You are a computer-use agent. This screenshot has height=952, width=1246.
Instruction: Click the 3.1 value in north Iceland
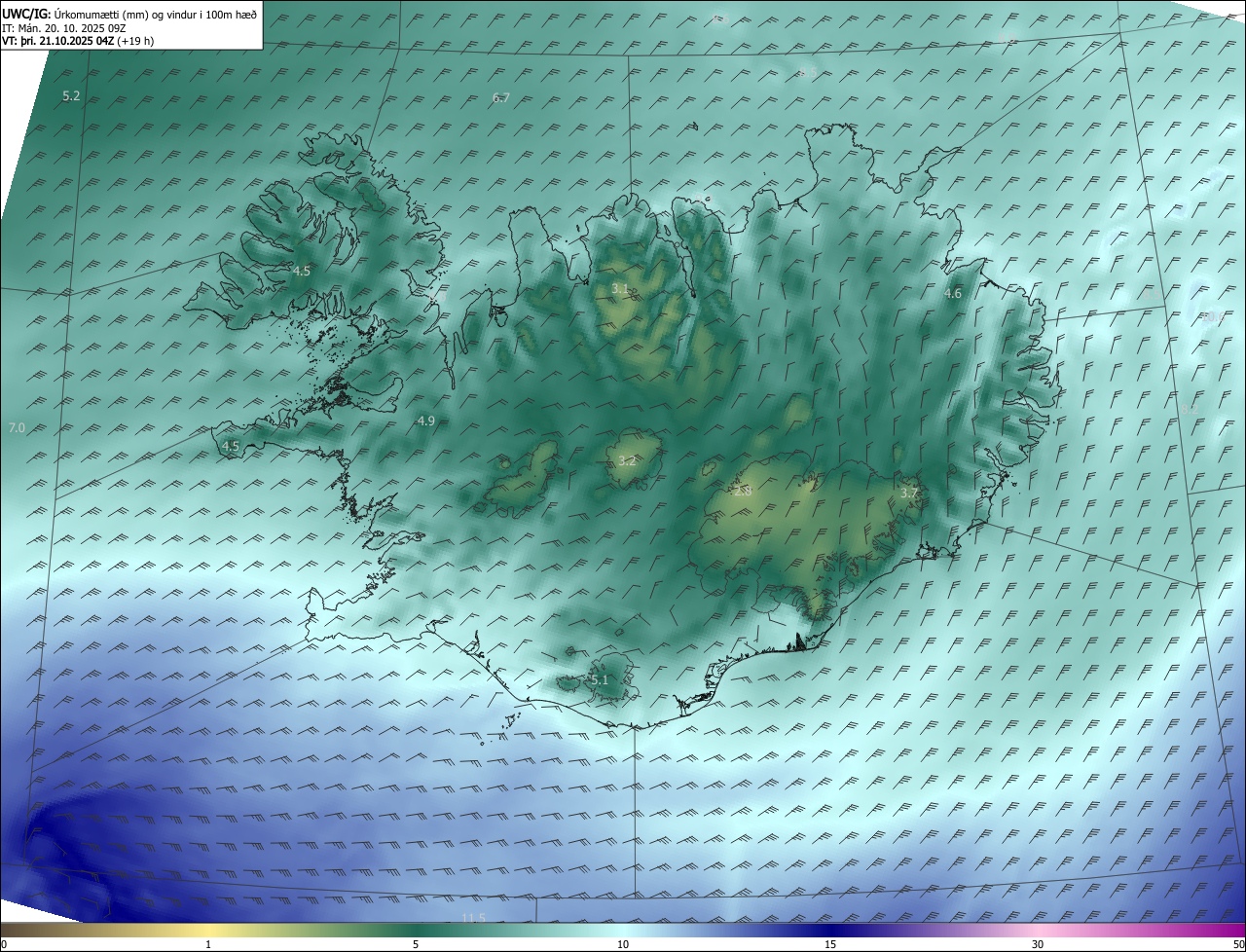620,289
